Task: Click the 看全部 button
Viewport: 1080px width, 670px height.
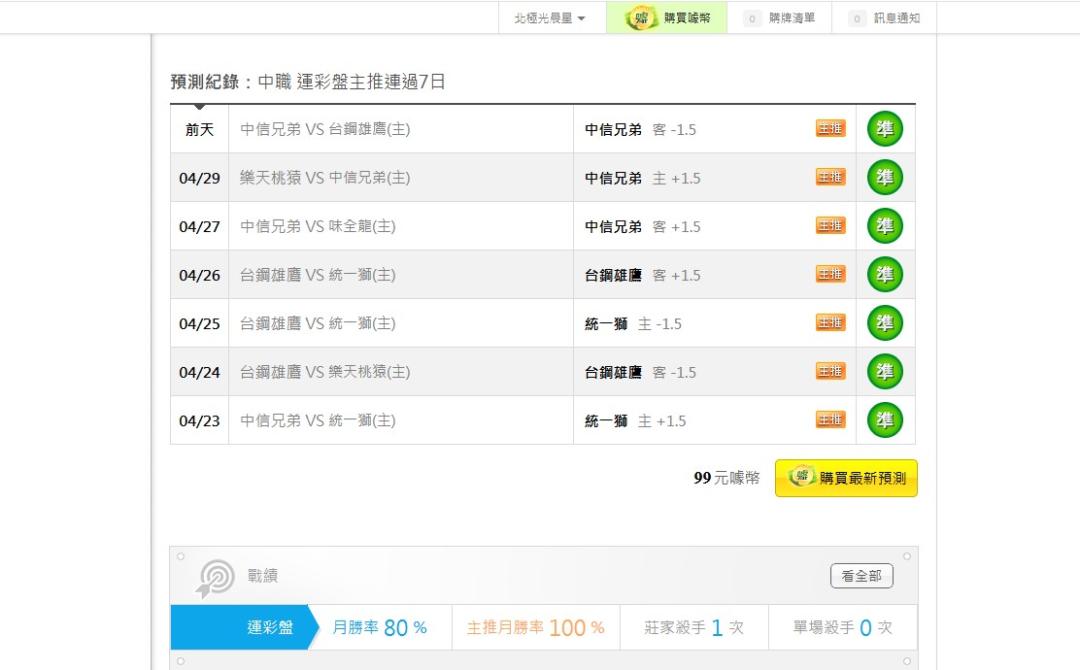Action: (x=862, y=576)
